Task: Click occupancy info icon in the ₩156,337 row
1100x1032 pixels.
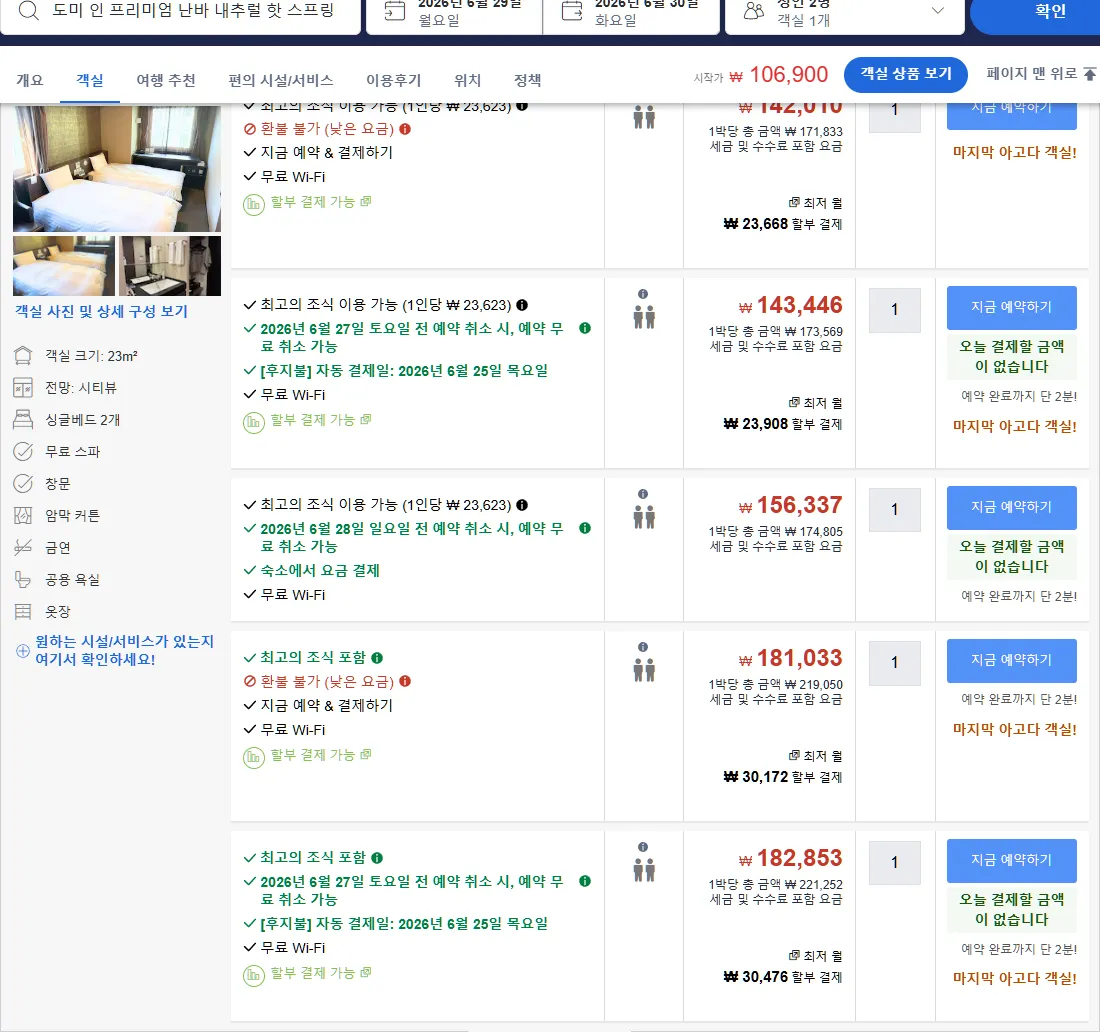Action: point(643,494)
